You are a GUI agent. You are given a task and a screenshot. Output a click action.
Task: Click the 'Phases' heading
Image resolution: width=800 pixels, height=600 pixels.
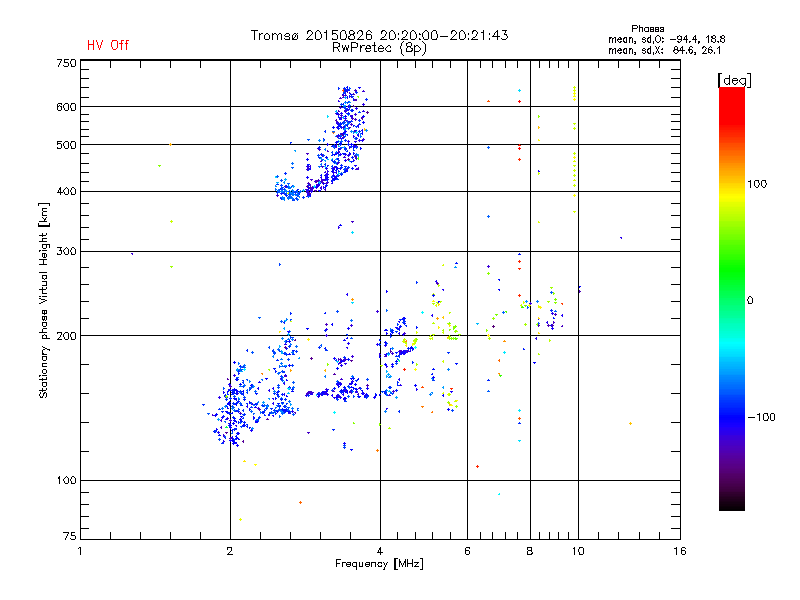(647, 29)
